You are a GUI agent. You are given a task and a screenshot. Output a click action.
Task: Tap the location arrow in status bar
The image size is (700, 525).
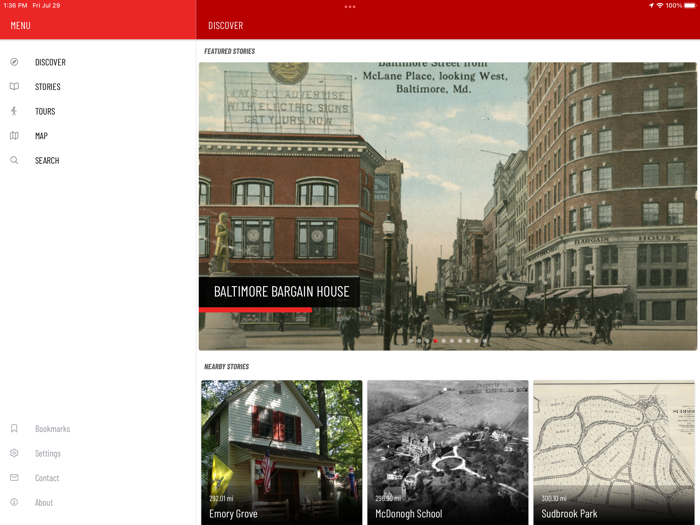[x=651, y=5]
